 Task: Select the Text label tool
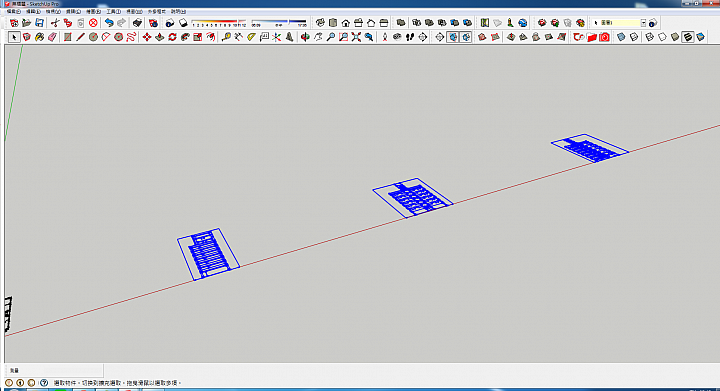coord(264,37)
